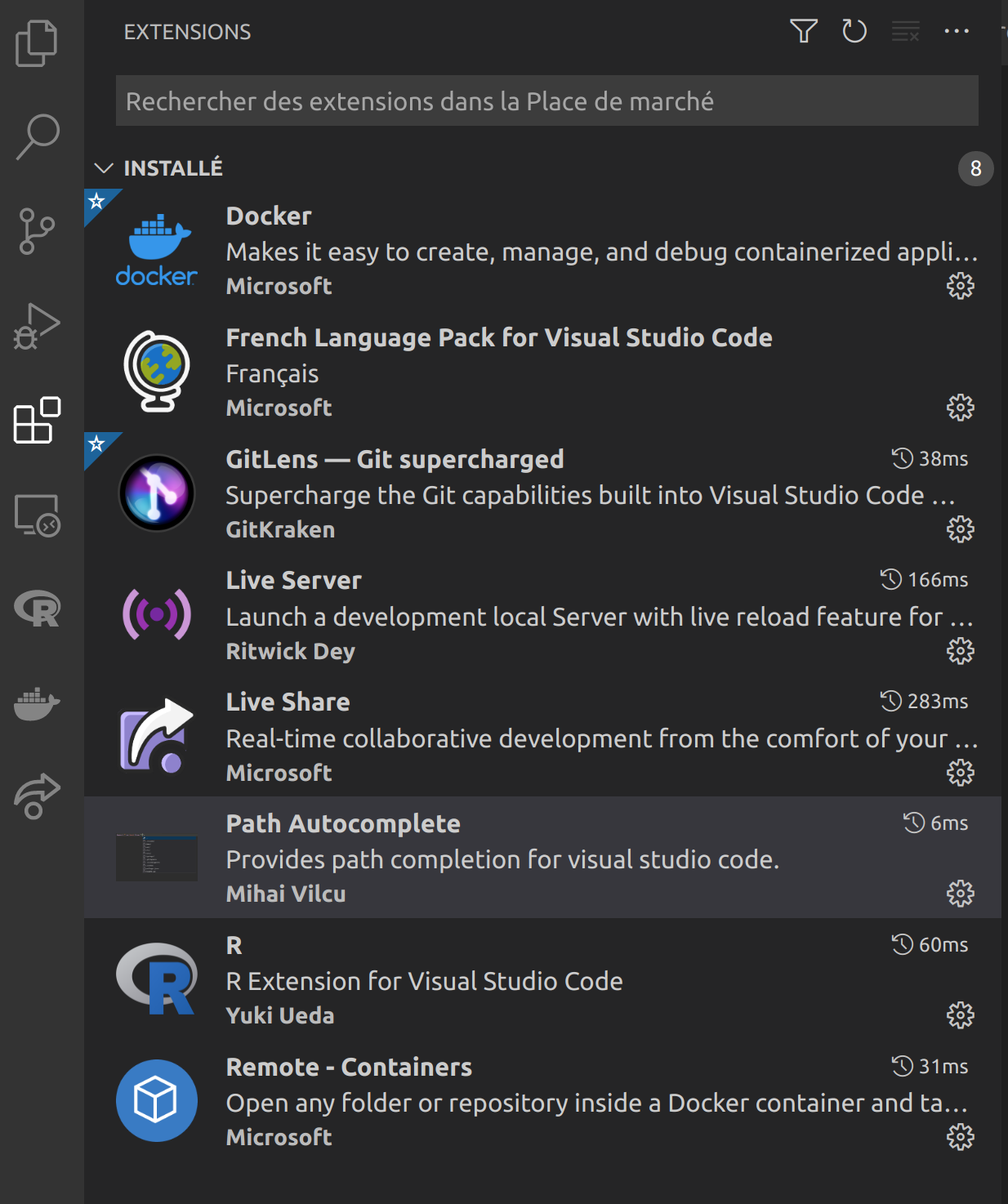This screenshot has height=1204, width=1008.
Task: Click the R extension 60ms activation time
Action: (x=930, y=944)
